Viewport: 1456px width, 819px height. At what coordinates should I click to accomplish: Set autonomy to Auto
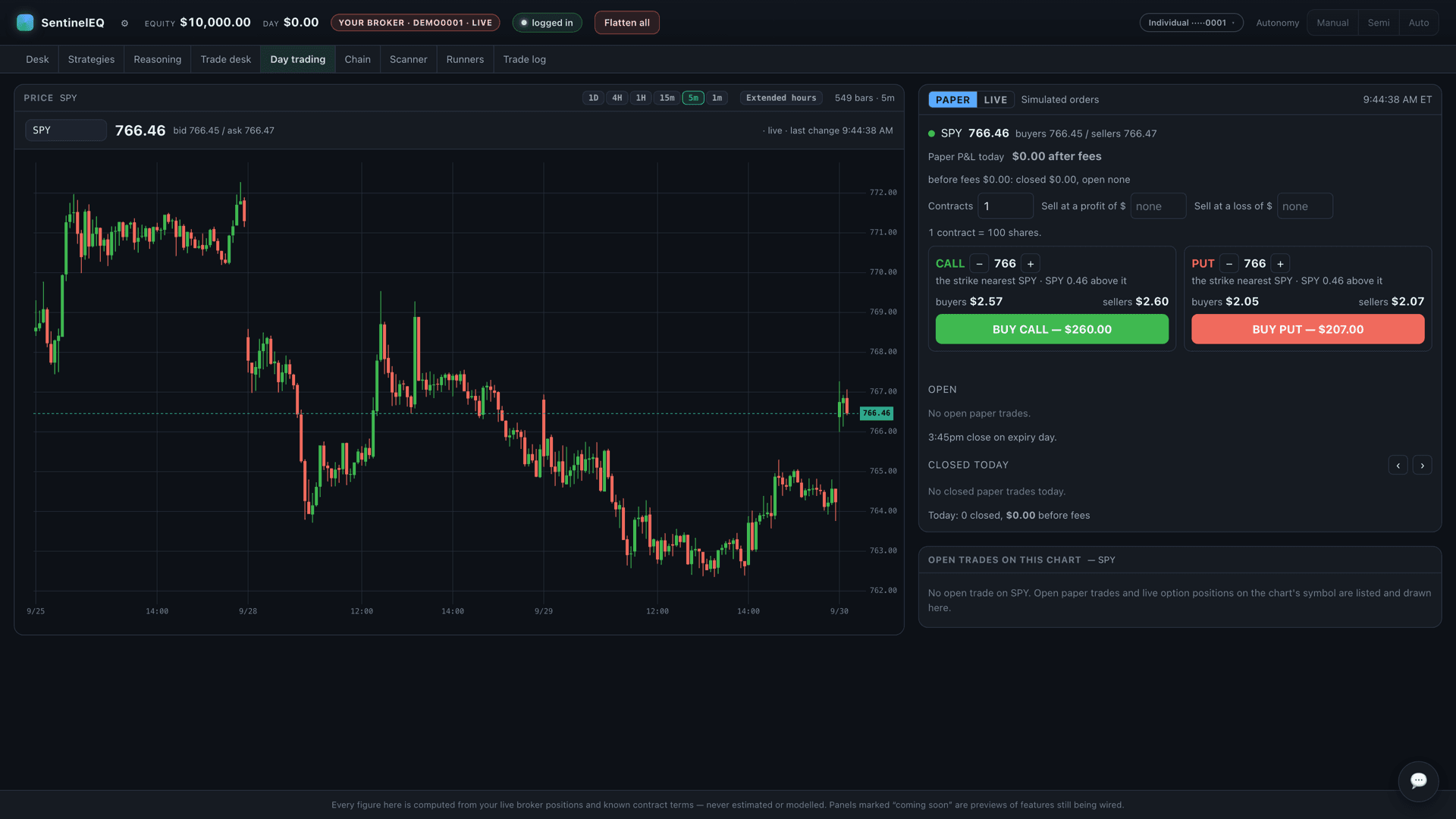[x=1418, y=23]
